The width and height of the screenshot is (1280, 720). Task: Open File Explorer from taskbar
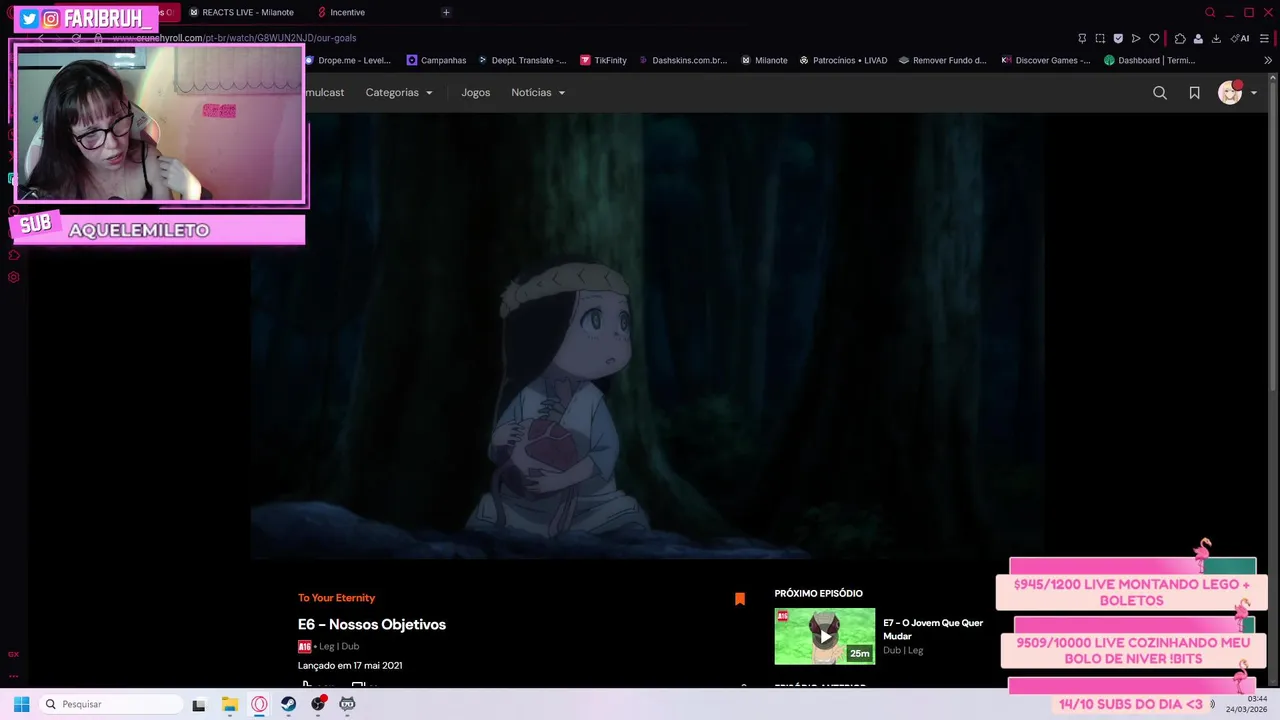[229, 704]
